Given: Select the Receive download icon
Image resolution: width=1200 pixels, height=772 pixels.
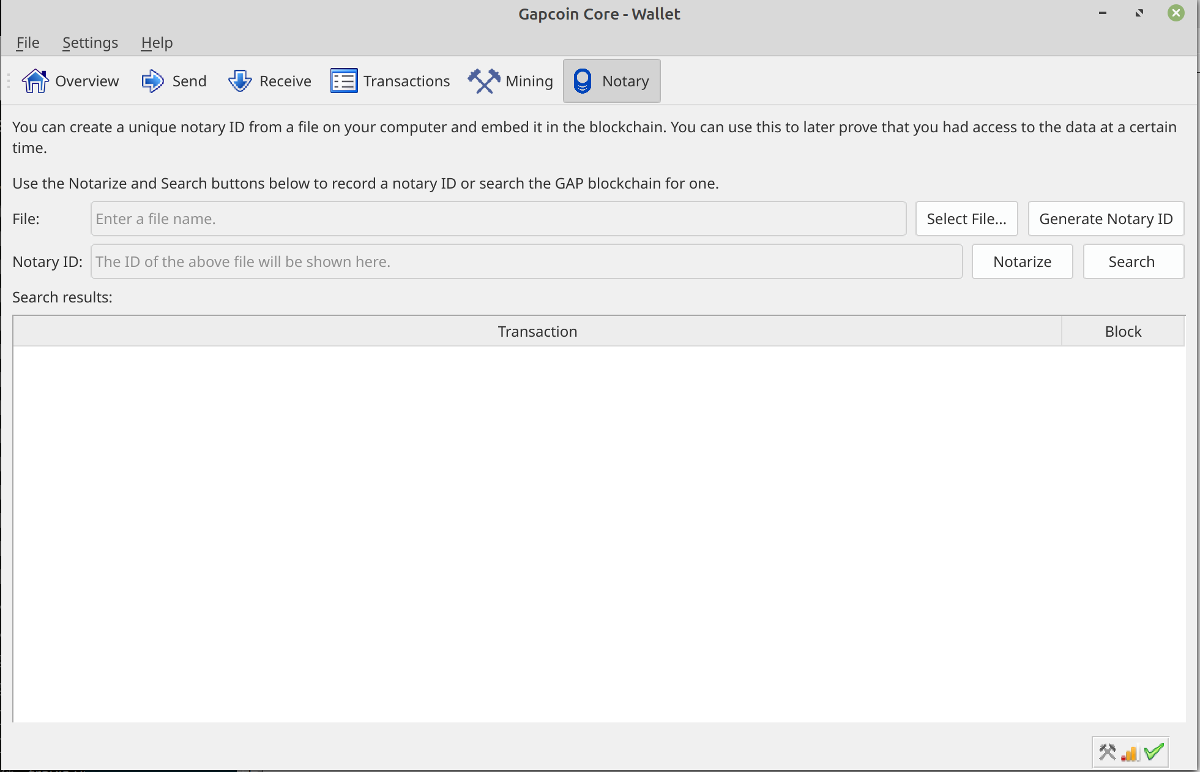Looking at the screenshot, I should (240, 81).
